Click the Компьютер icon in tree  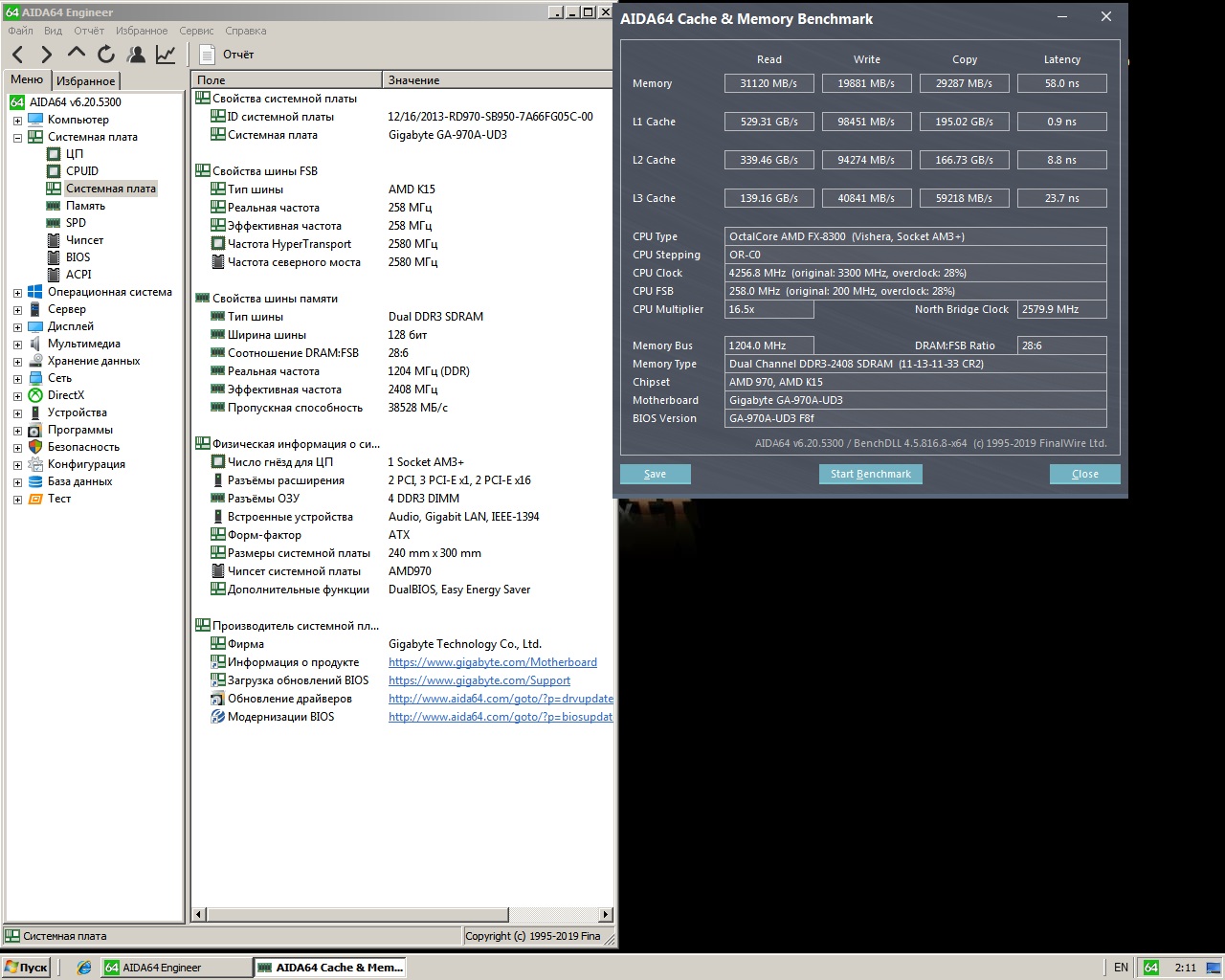pos(35,120)
